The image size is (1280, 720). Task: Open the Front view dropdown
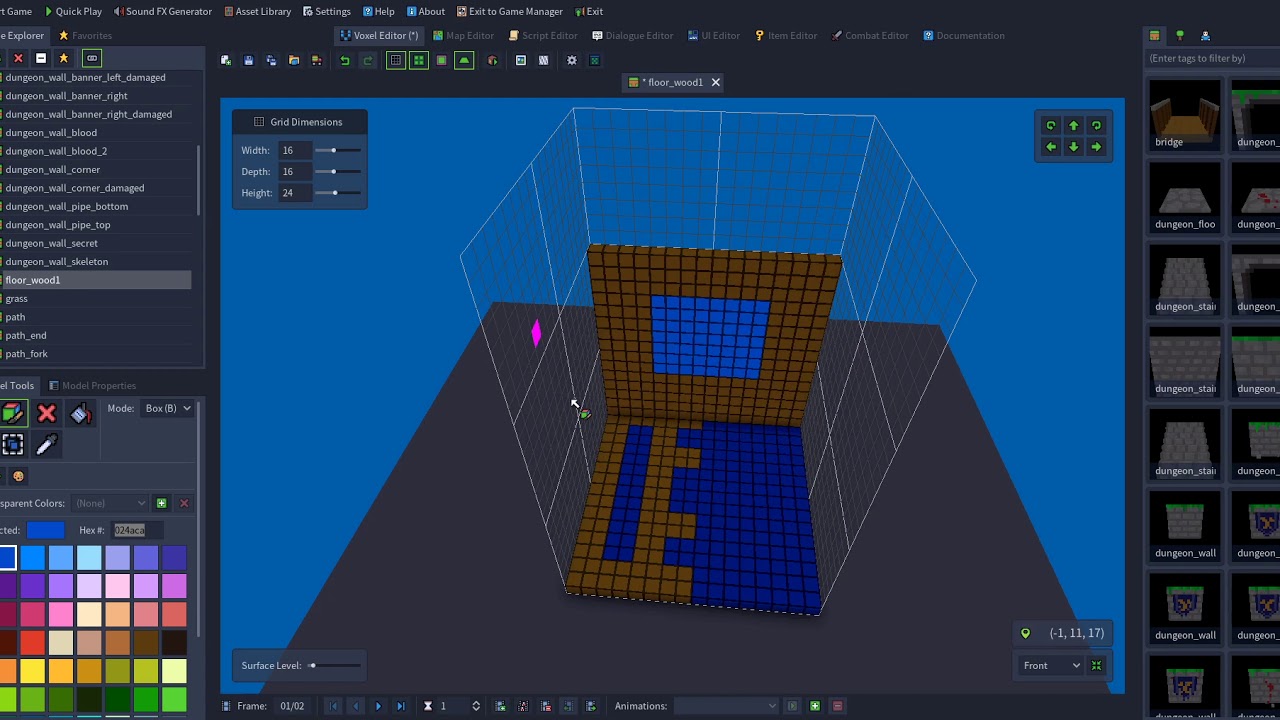(x=1051, y=665)
